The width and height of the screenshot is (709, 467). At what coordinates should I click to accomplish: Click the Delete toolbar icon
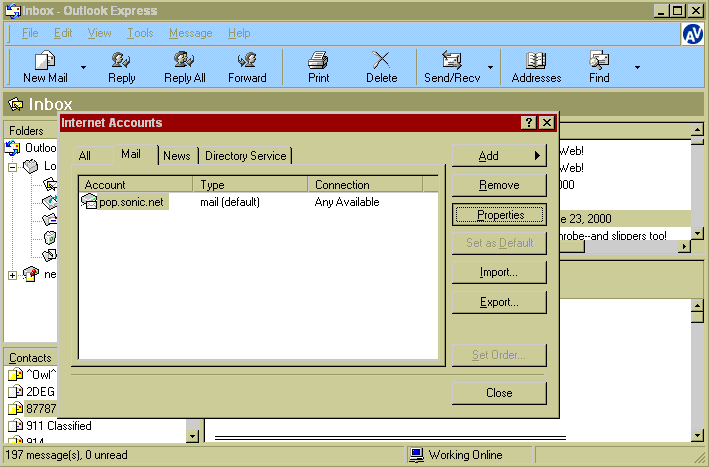click(381, 60)
